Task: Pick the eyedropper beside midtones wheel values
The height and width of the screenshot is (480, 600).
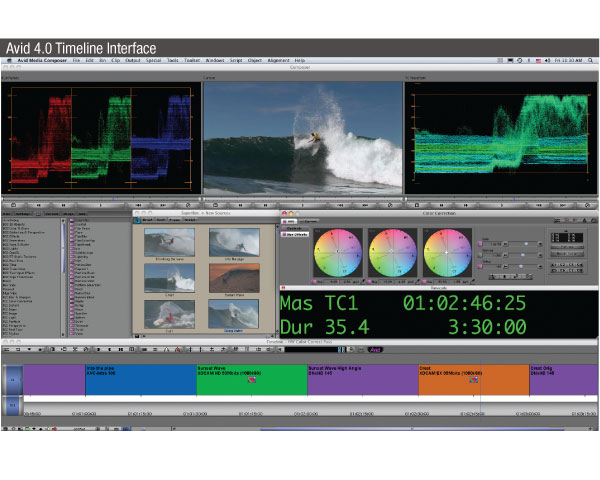Action: click(417, 282)
